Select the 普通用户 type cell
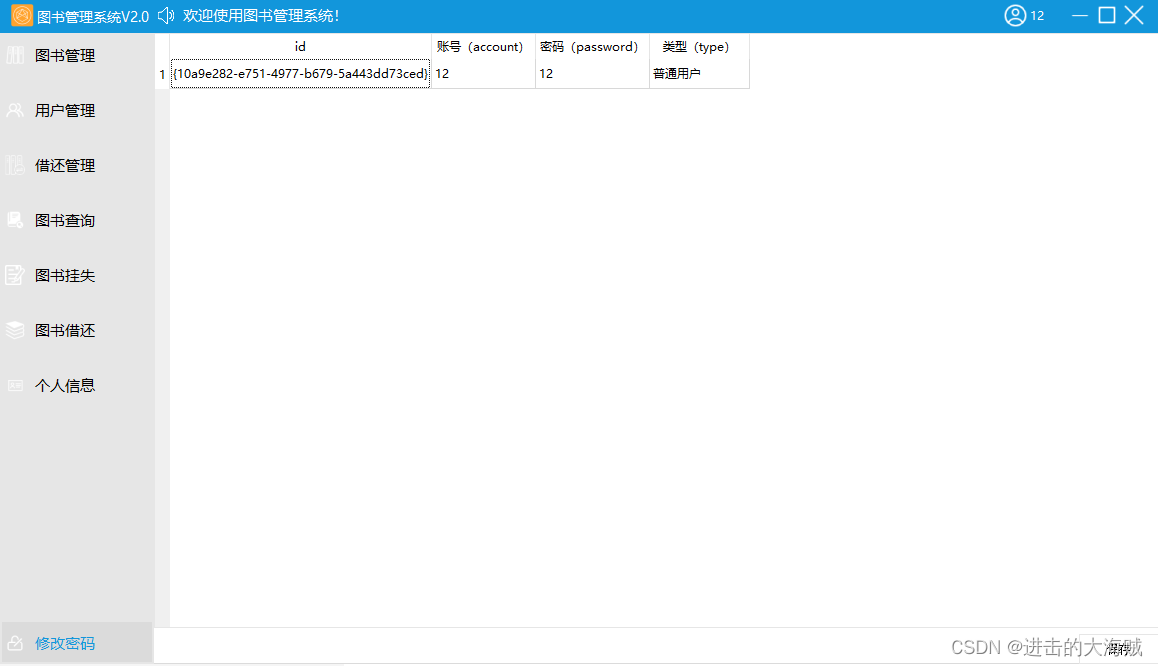1158x666 pixels. [699, 74]
